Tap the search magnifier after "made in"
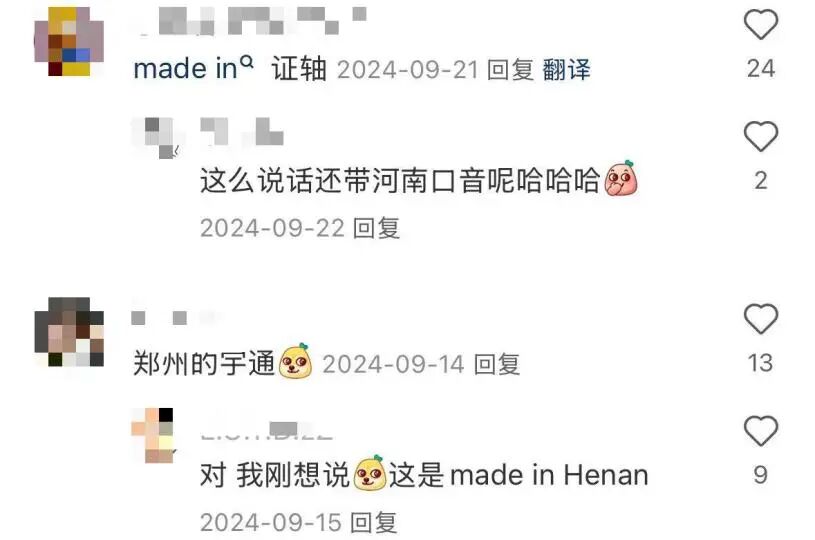815x540 pixels. [247, 62]
